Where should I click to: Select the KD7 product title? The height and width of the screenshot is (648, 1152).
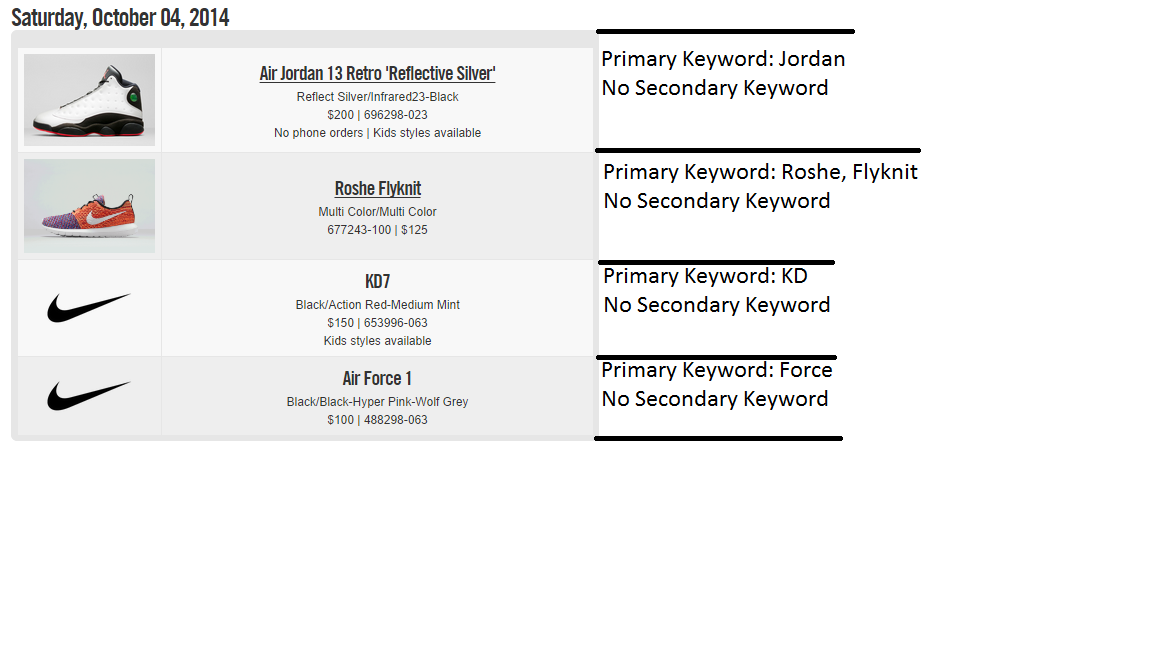click(x=377, y=282)
